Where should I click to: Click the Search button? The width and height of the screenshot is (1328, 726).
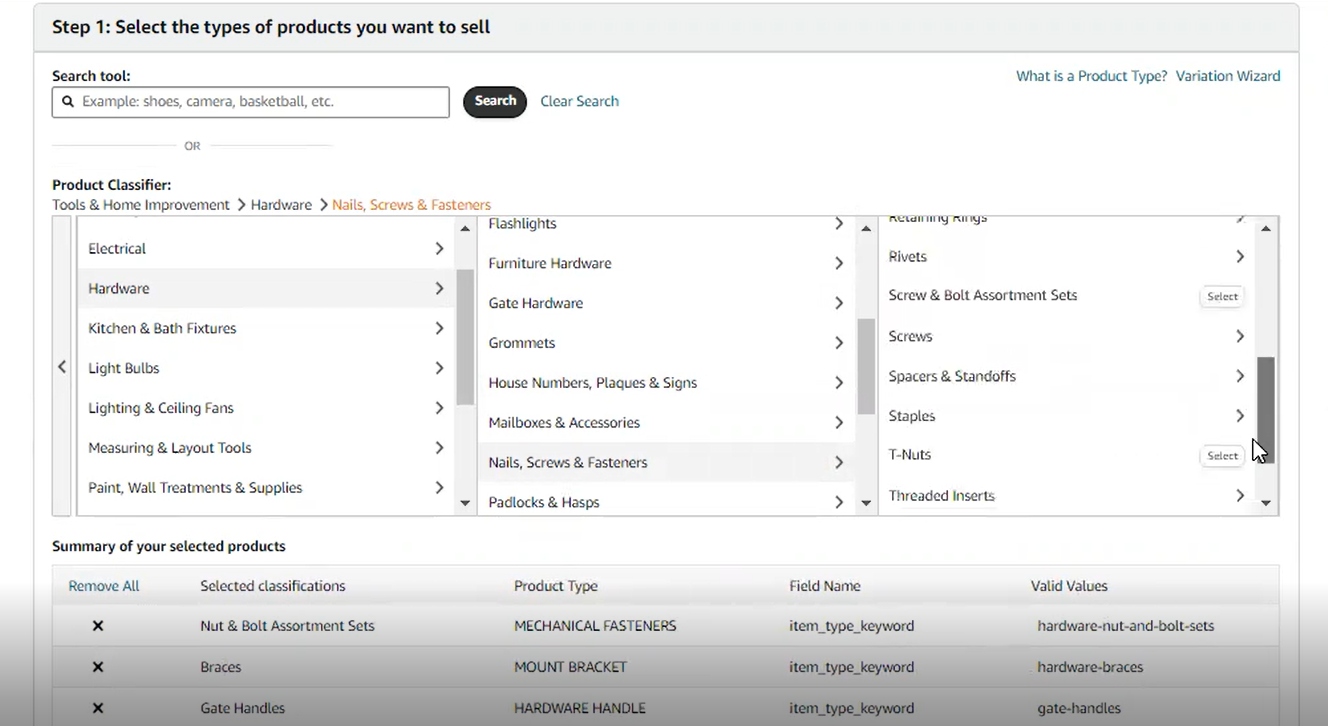pyautogui.click(x=494, y=101)
